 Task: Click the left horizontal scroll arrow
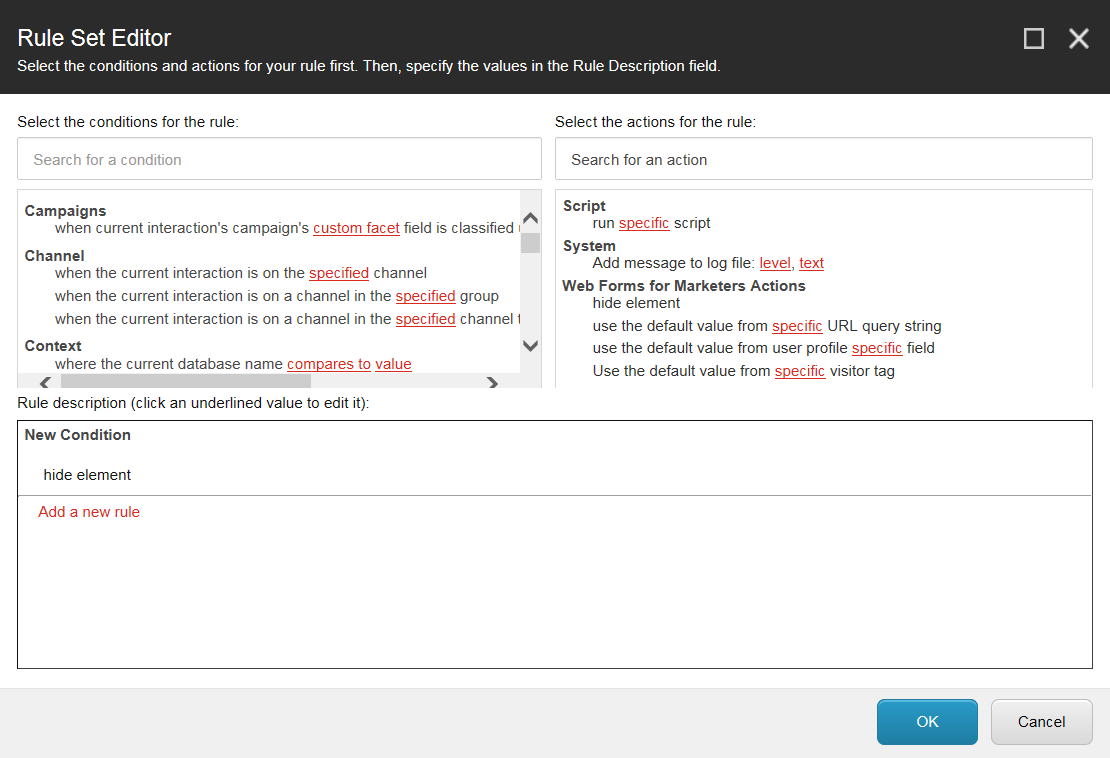pyautogui.click(x=44, y=383)
